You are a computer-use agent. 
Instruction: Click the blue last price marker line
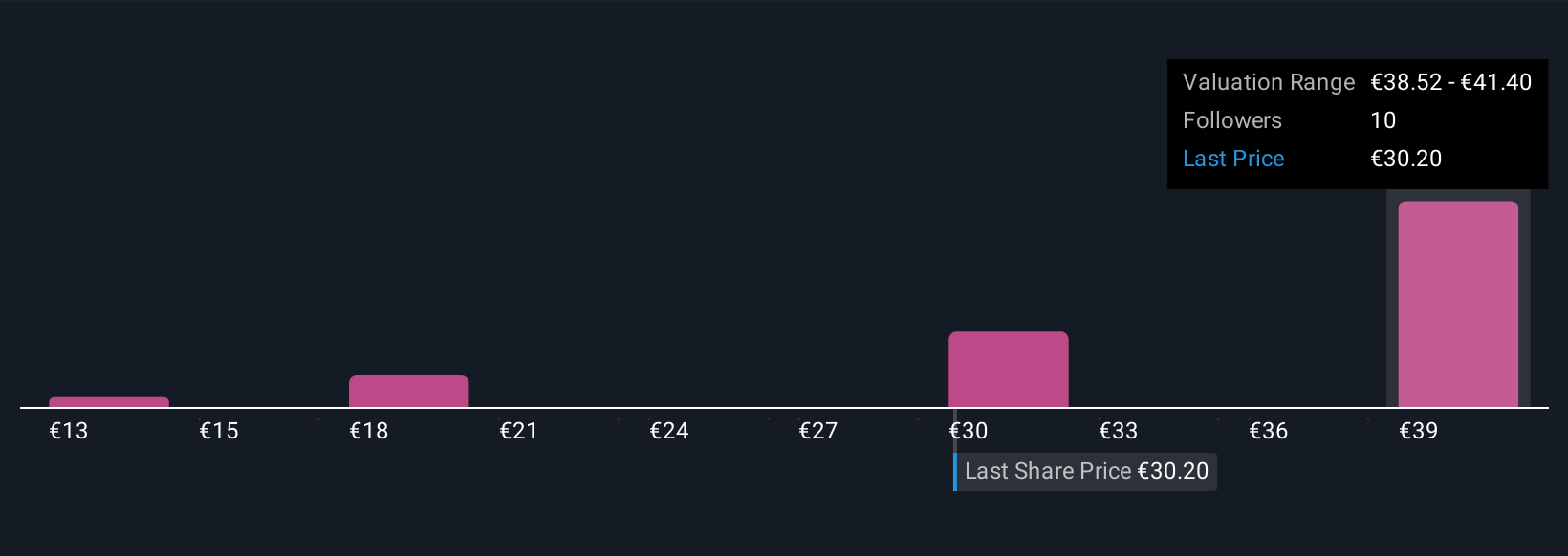[x=955, y=472]
